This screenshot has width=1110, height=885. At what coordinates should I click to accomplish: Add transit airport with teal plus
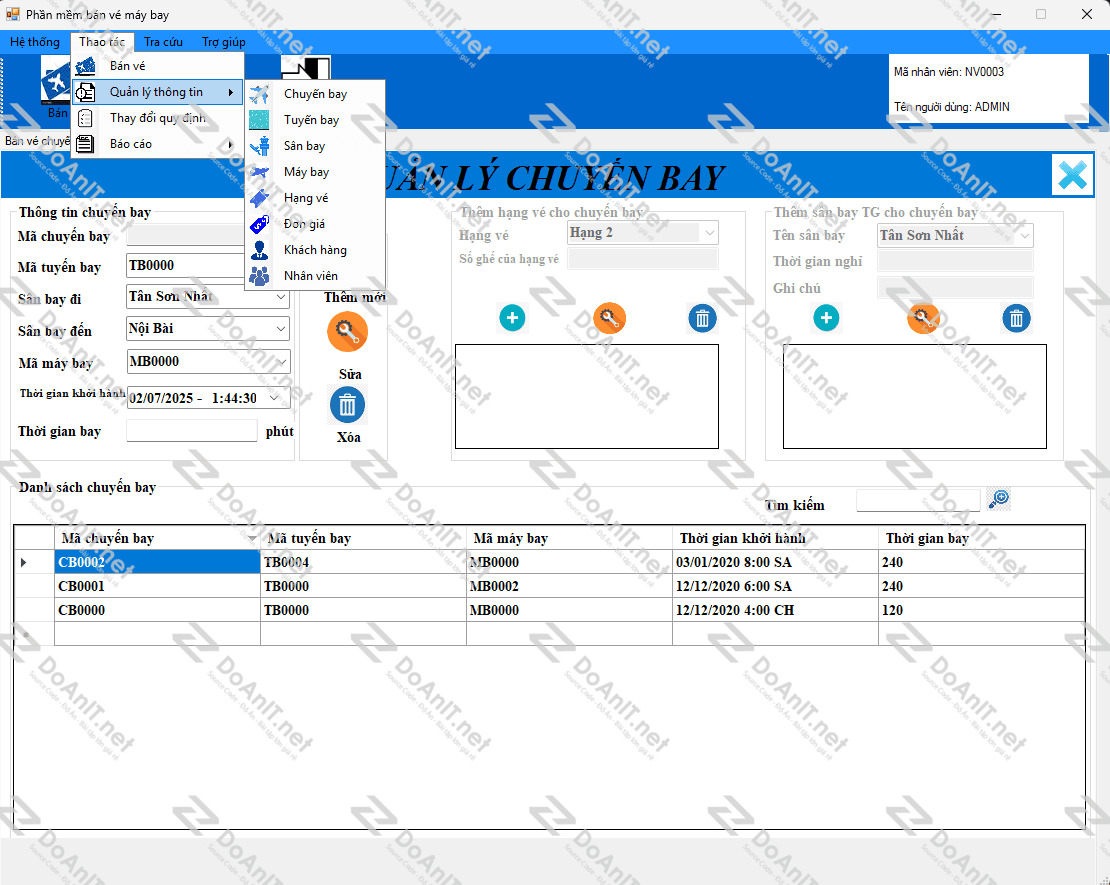coord(826,318)
